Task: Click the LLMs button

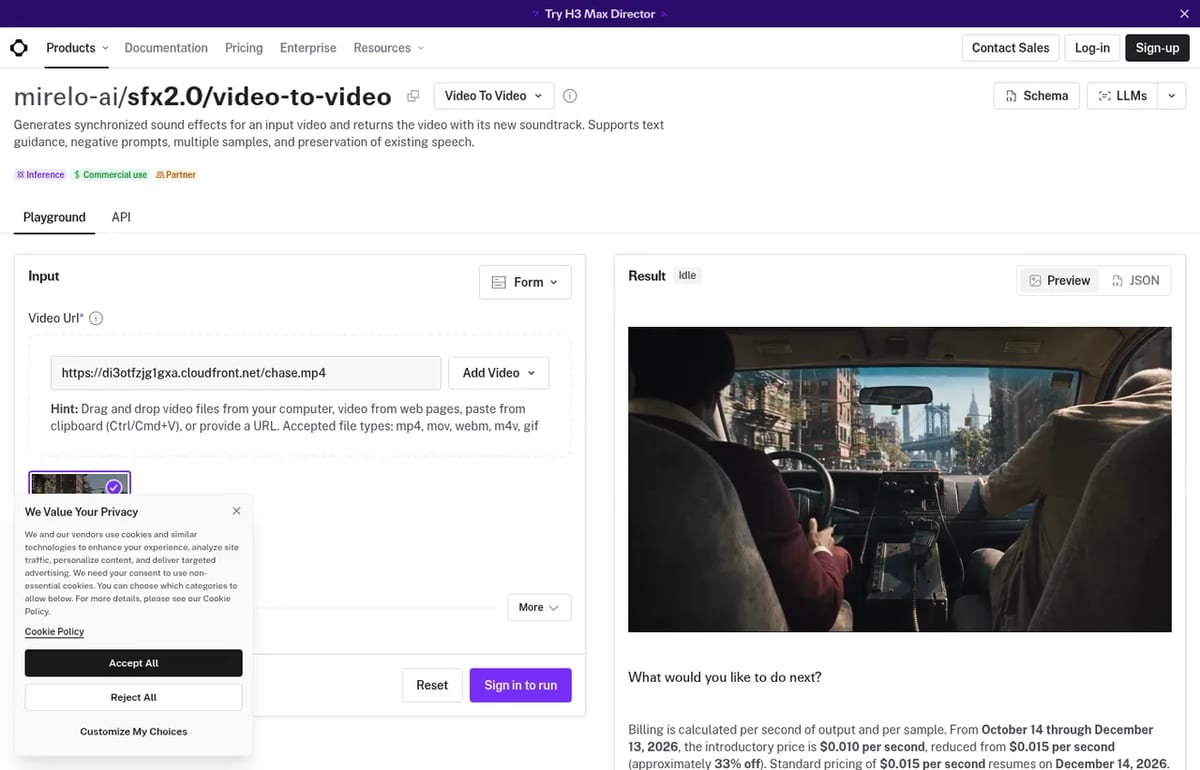Action: [1123, 96]
